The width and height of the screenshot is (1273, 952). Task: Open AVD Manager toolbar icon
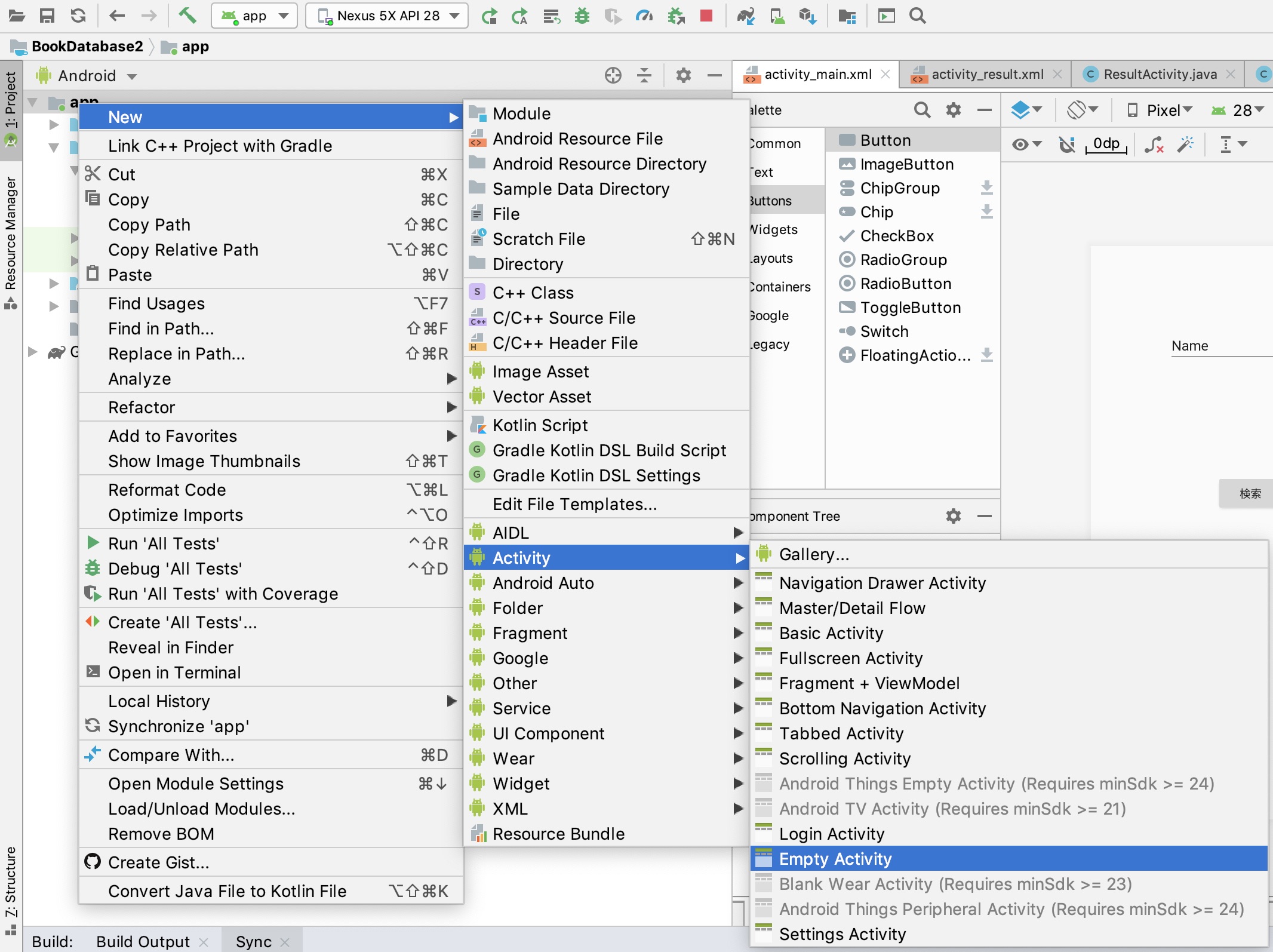click(777, 16)
